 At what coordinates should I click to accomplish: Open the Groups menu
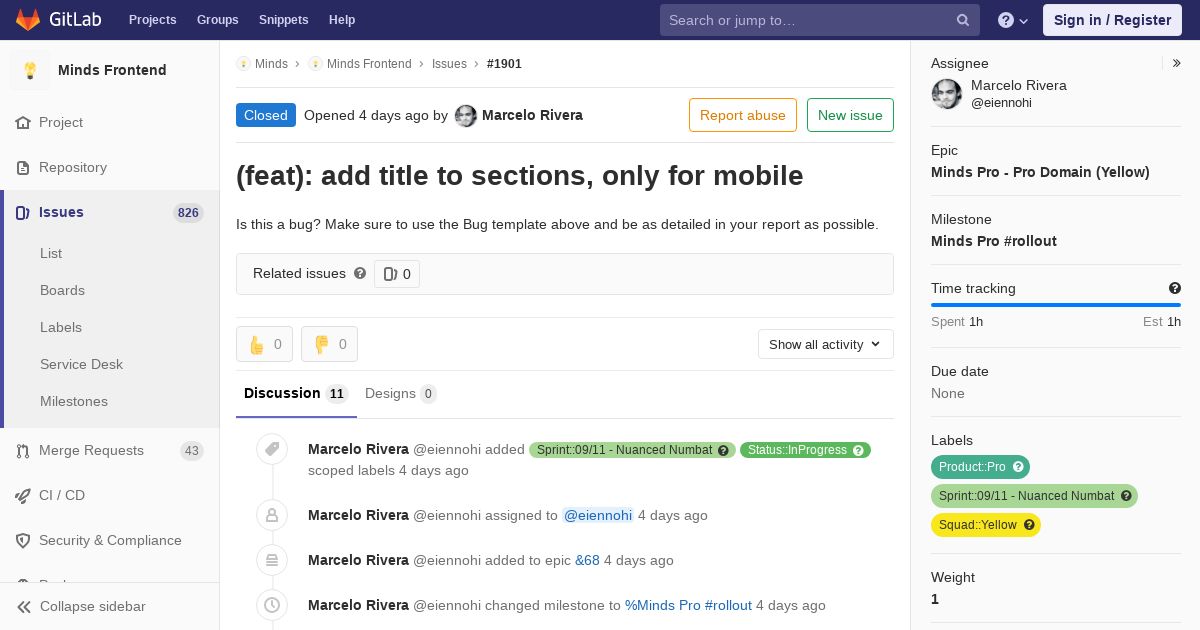[x=217, y=20]
